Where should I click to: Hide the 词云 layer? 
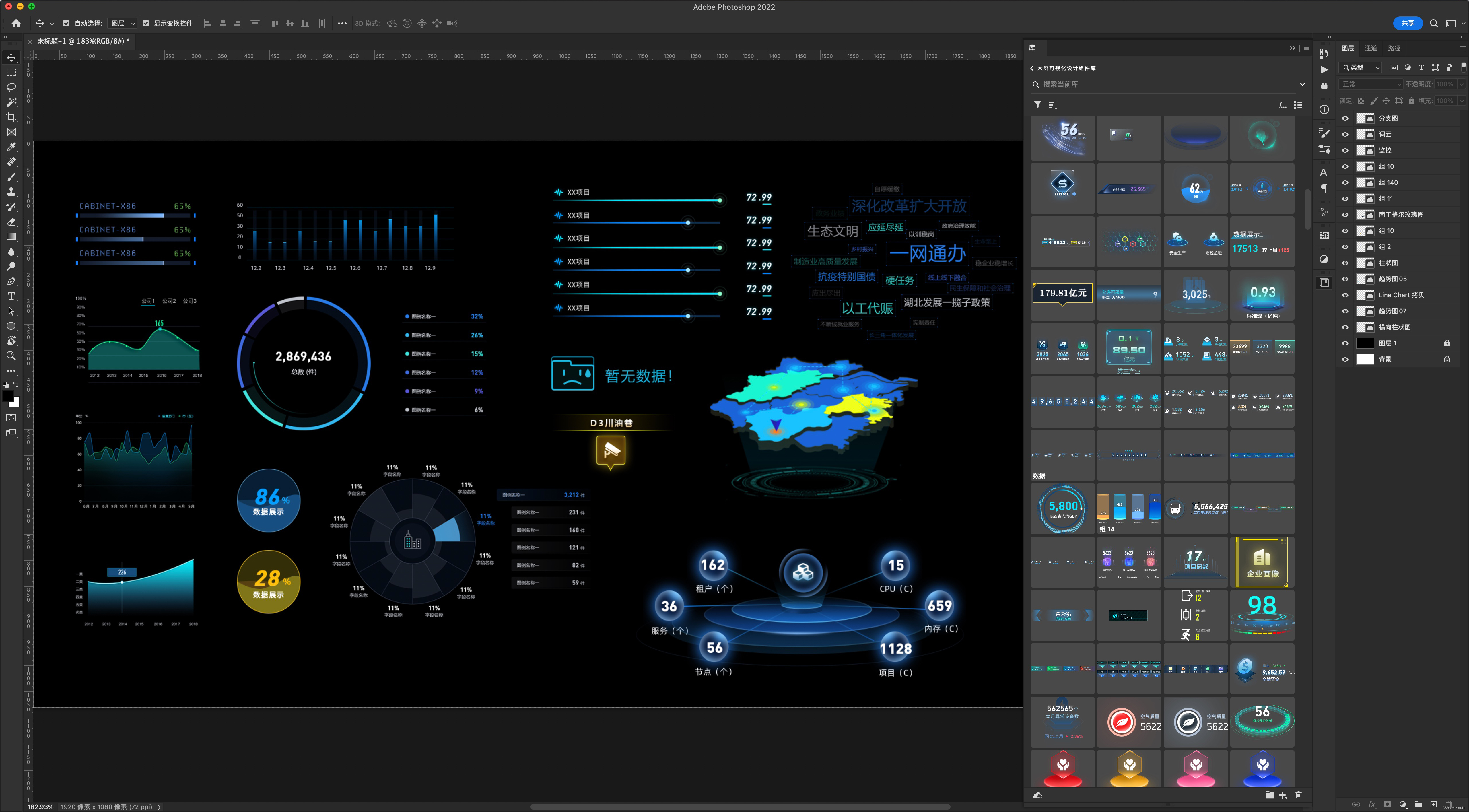[x=1345, y=135]
